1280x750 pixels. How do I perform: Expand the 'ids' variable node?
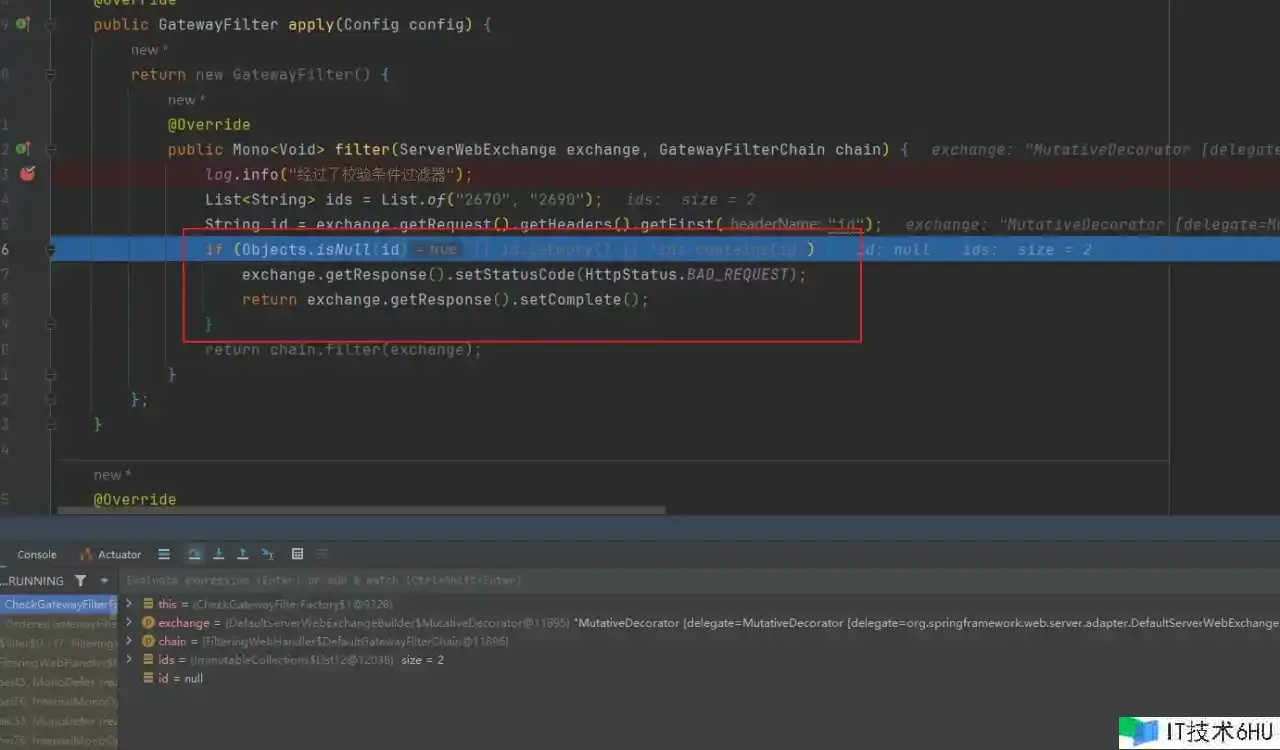(128, 660)
